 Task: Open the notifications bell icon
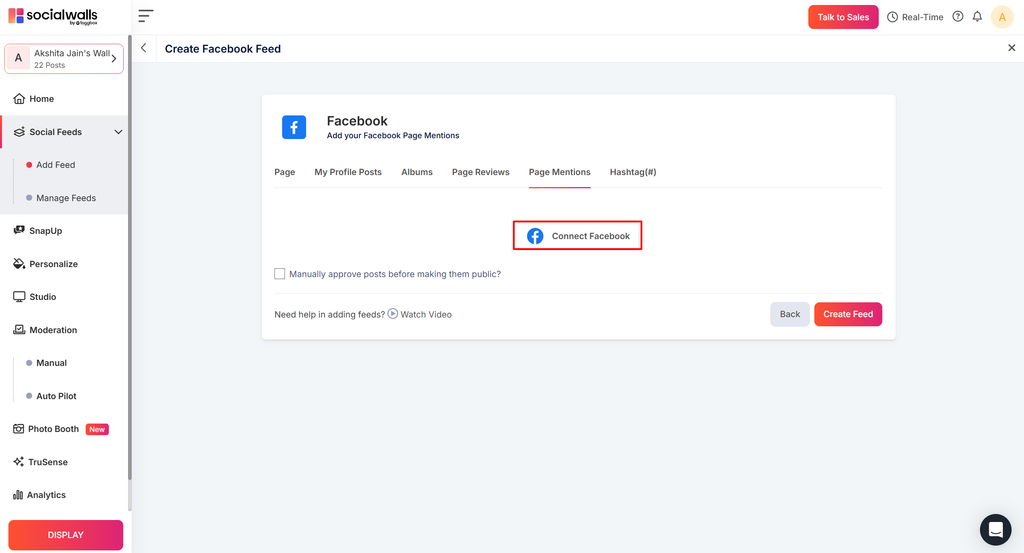point(977,16)
